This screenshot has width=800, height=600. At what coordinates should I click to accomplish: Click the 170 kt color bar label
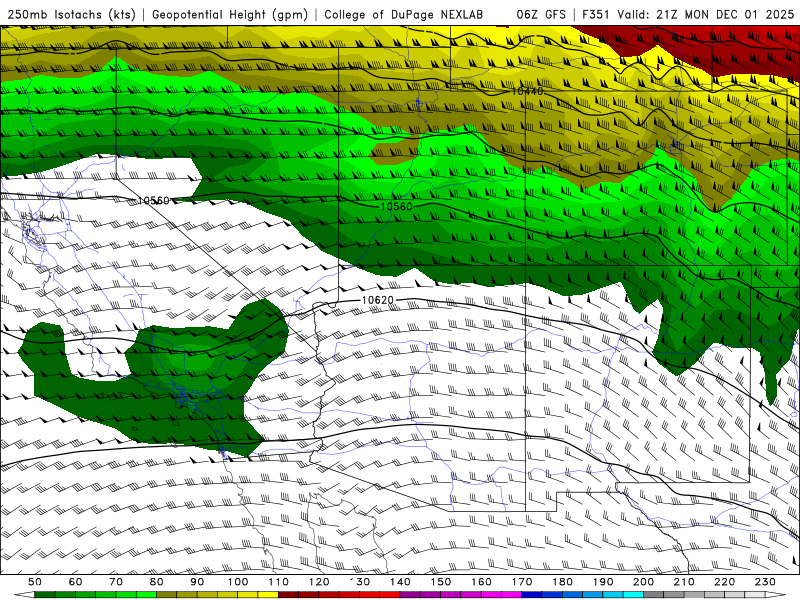click(522, 582)
